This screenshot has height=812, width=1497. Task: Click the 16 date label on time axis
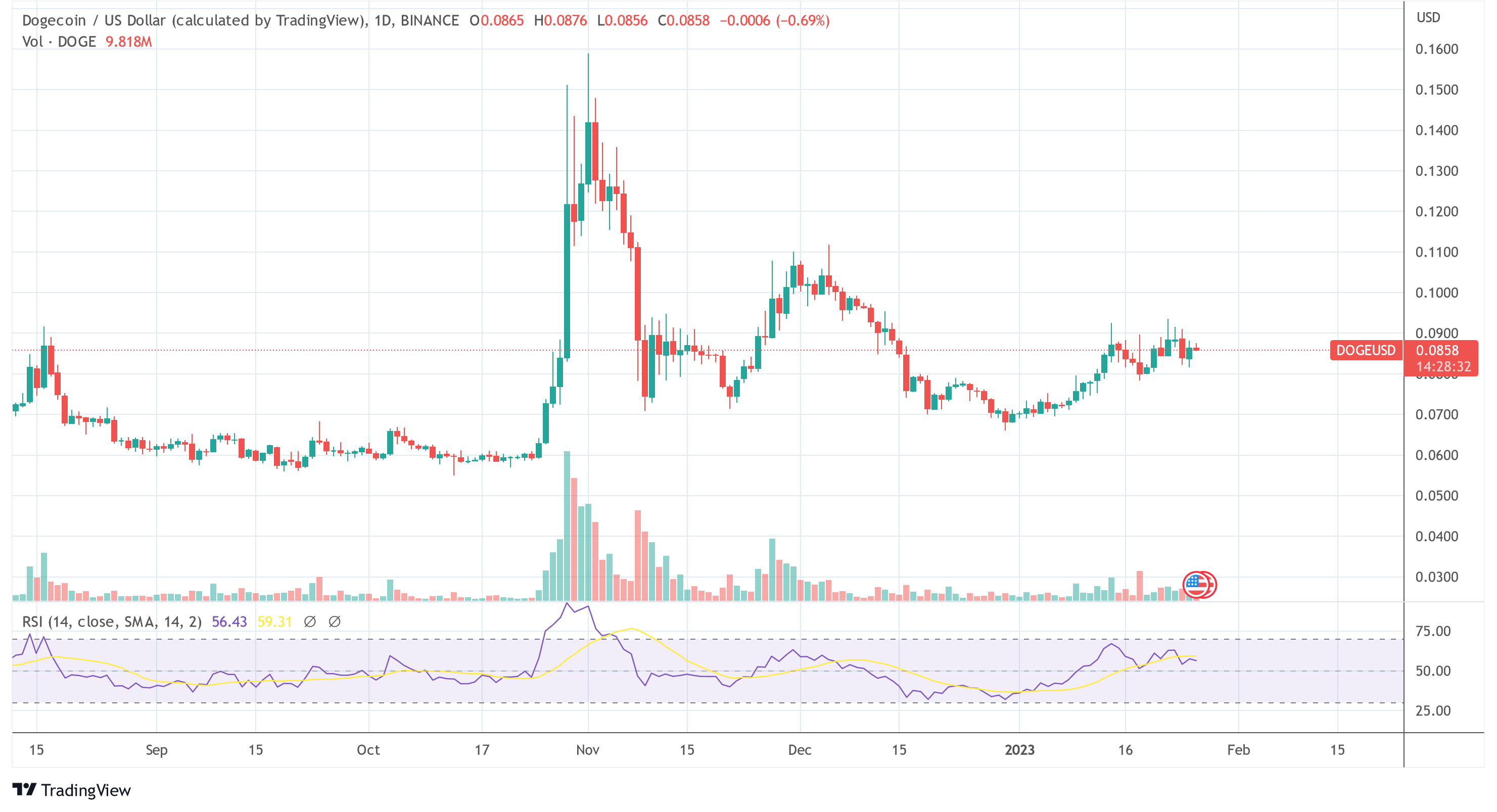[x=1125, y=750]
